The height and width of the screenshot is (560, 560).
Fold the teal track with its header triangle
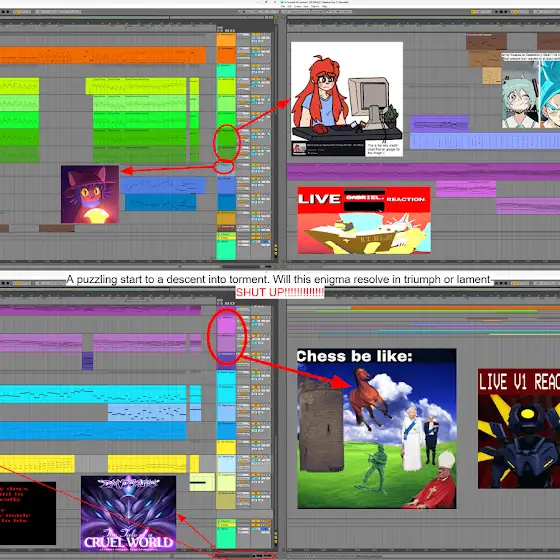(x=219, y=65)
